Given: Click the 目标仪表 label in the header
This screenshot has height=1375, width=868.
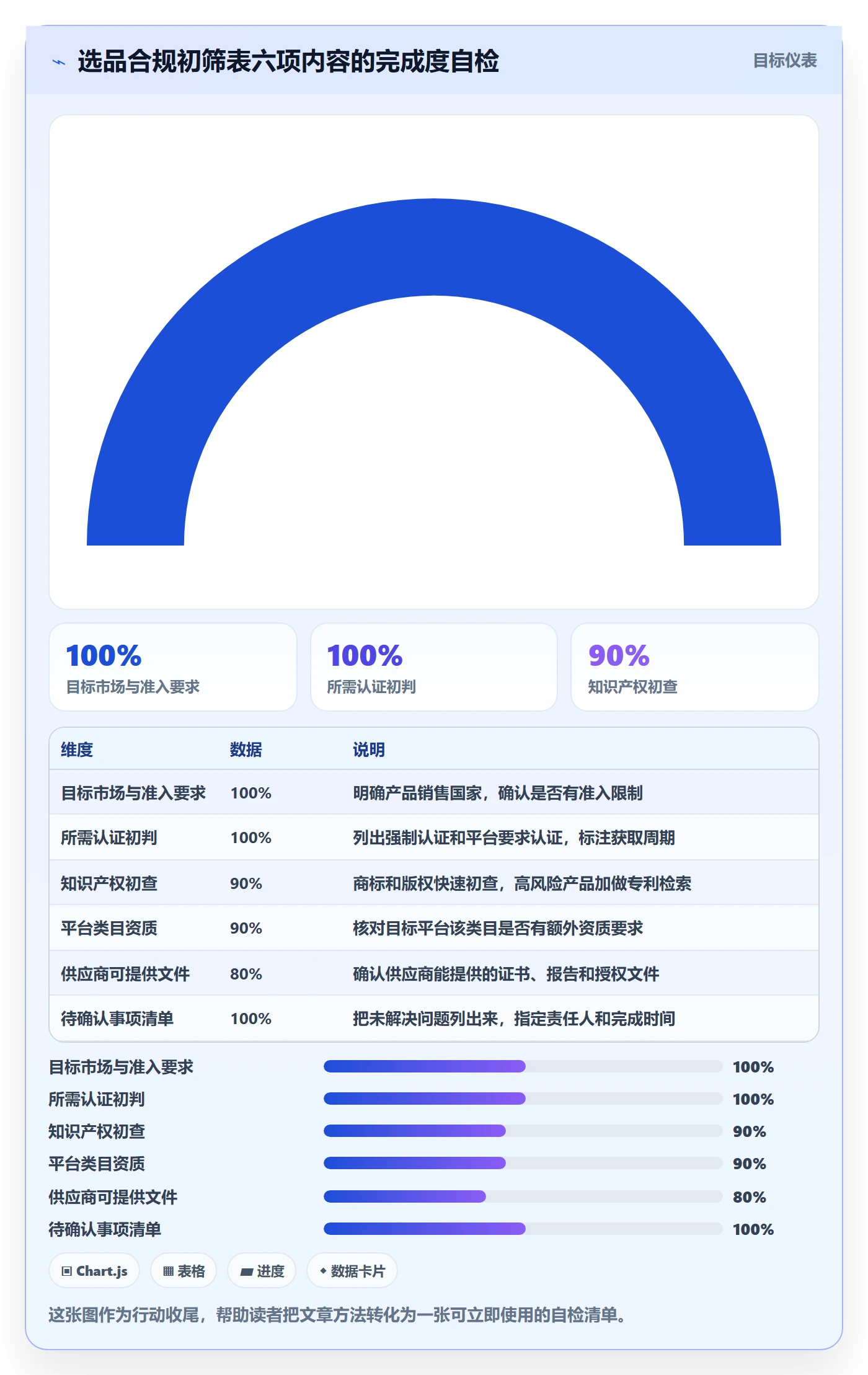Looking at the screenshot, I should click(784, 61).
